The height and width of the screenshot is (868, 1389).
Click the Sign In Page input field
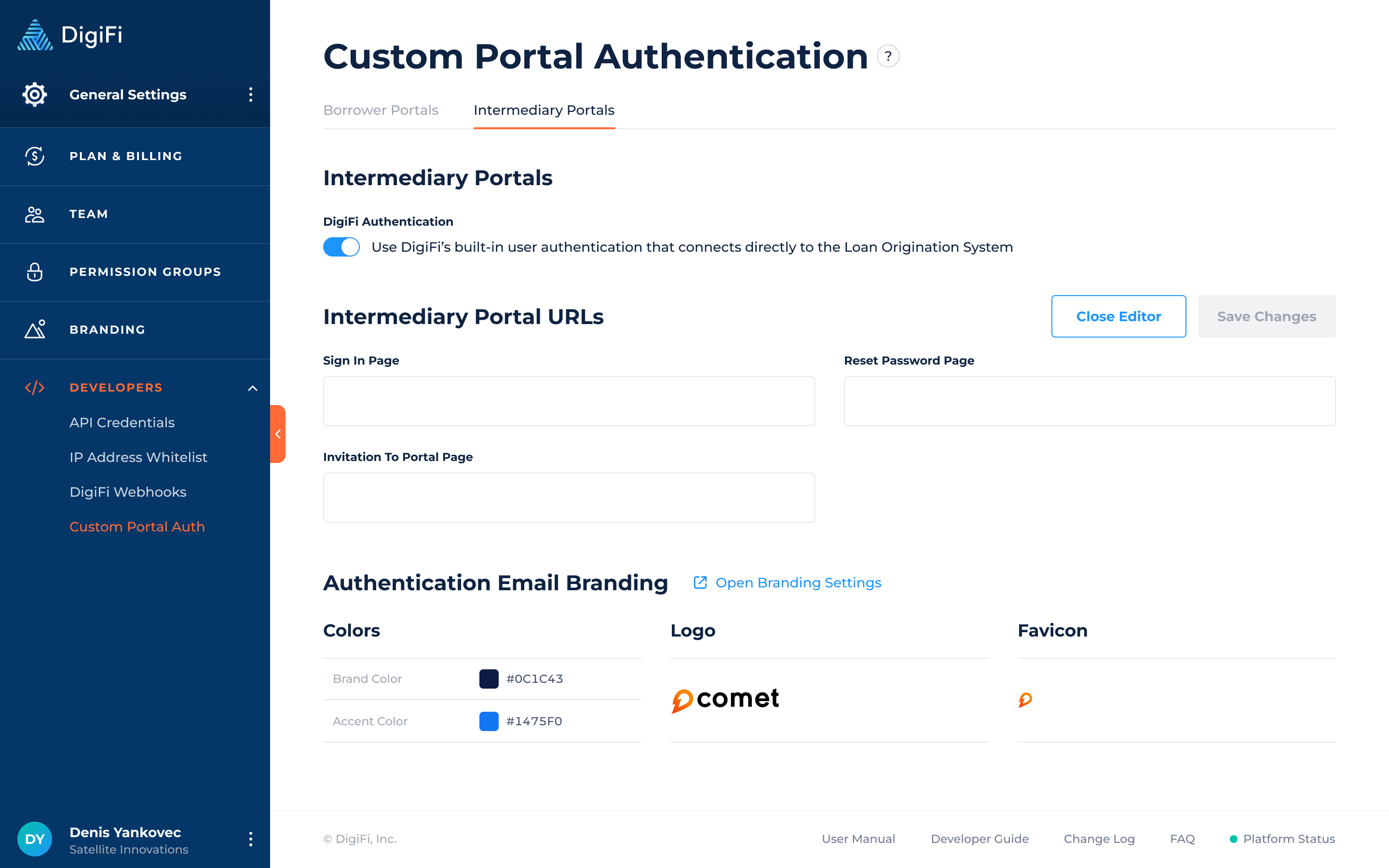[568, 401]
